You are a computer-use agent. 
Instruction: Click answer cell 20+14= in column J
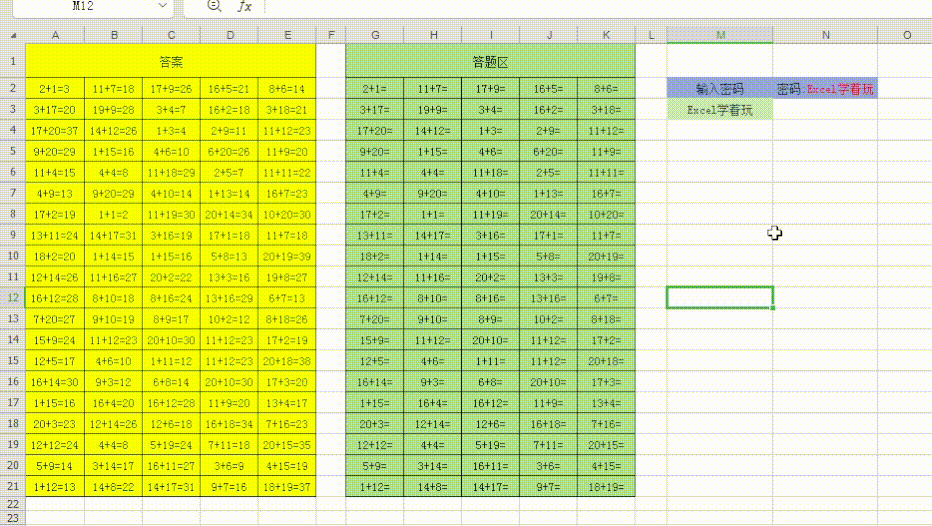click(x=548, y=215)
